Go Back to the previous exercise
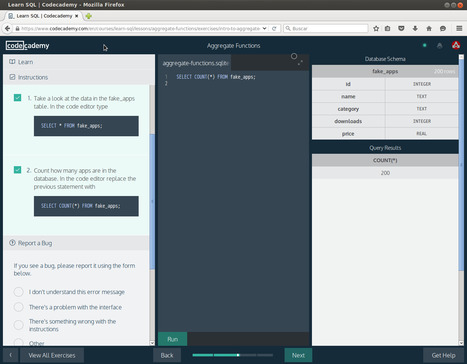The width and height of the screenshot is (467, 364). tap(167, 355)
